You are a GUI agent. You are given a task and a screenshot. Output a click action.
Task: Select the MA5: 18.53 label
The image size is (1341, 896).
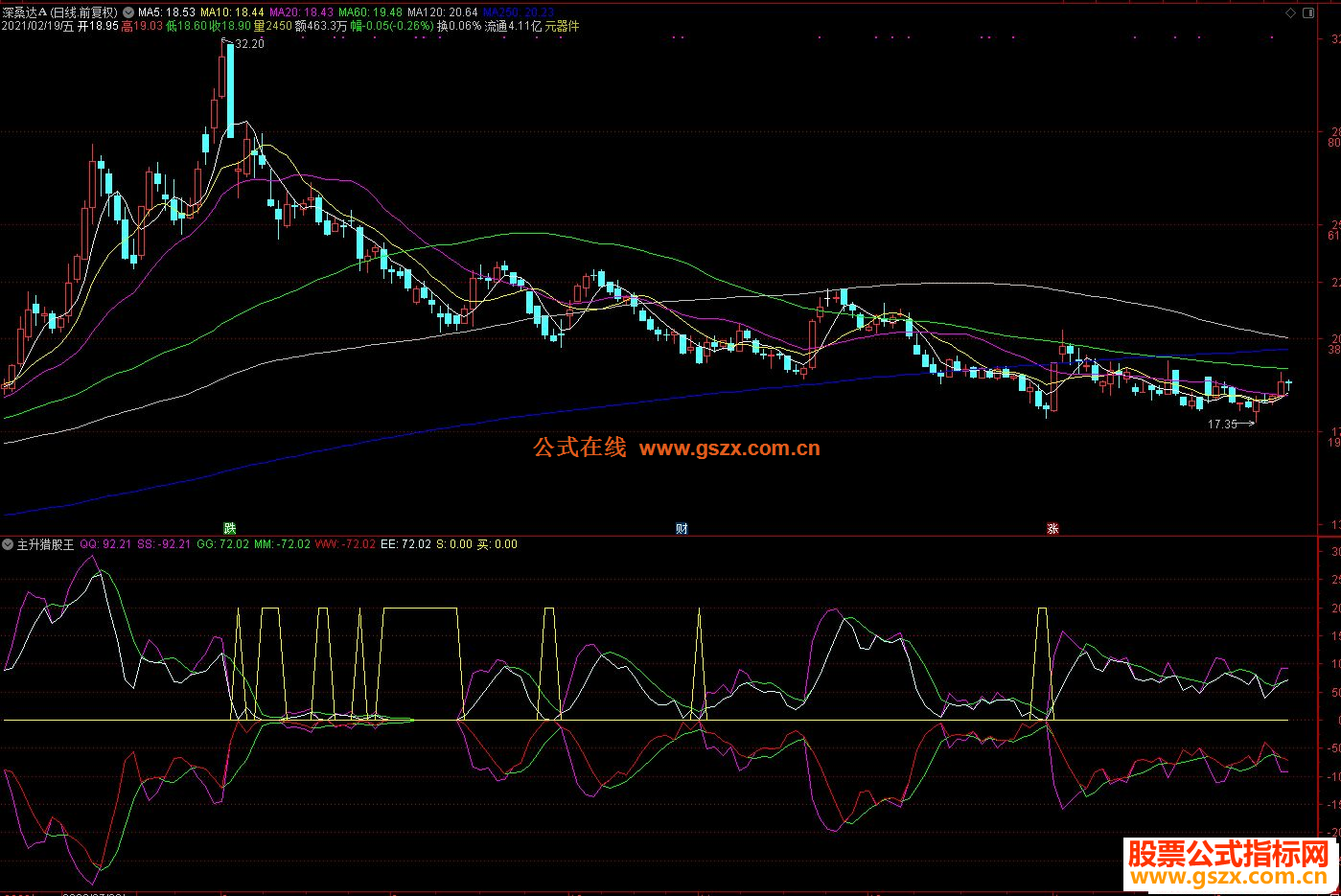coord(167,12)
